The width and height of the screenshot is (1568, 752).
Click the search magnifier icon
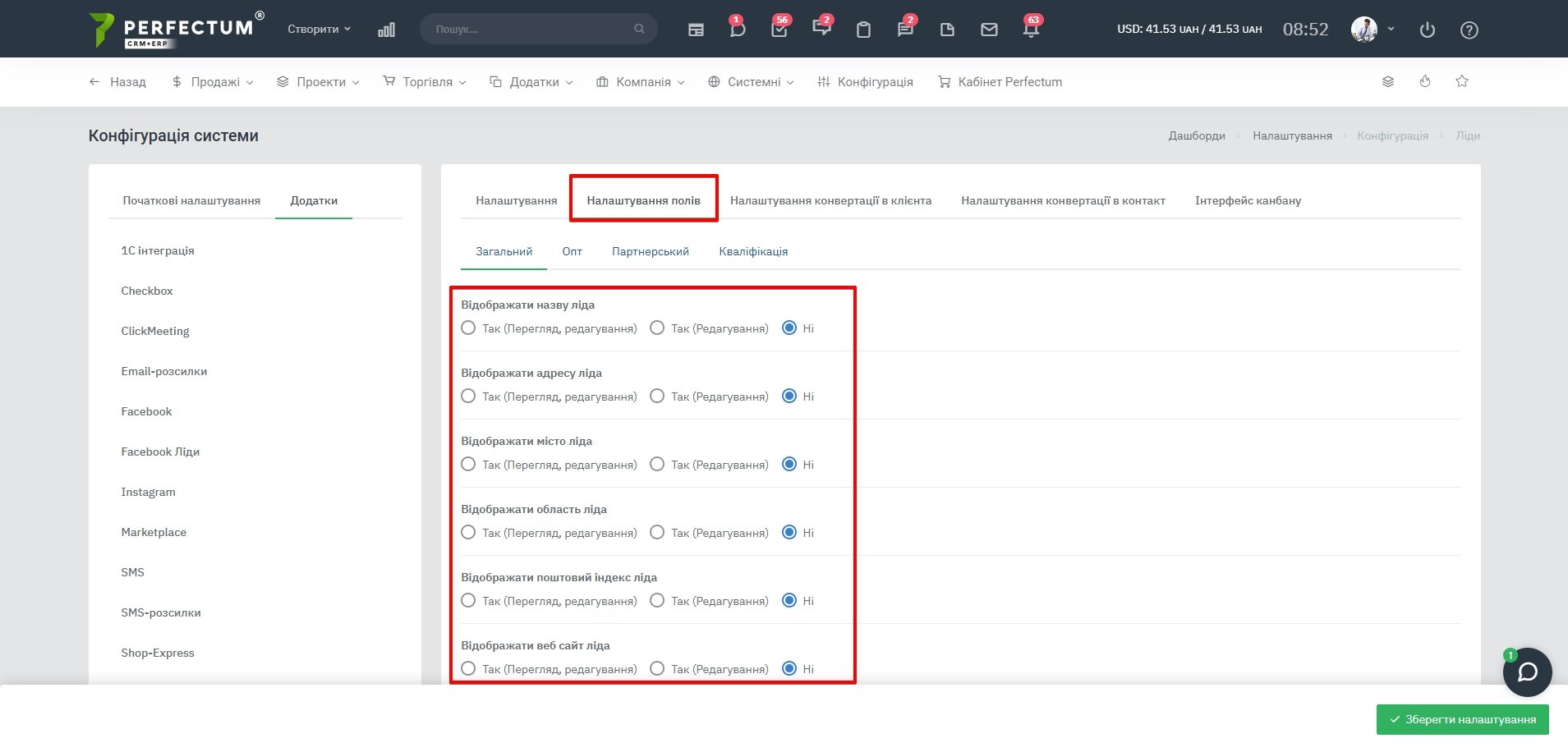639,29
